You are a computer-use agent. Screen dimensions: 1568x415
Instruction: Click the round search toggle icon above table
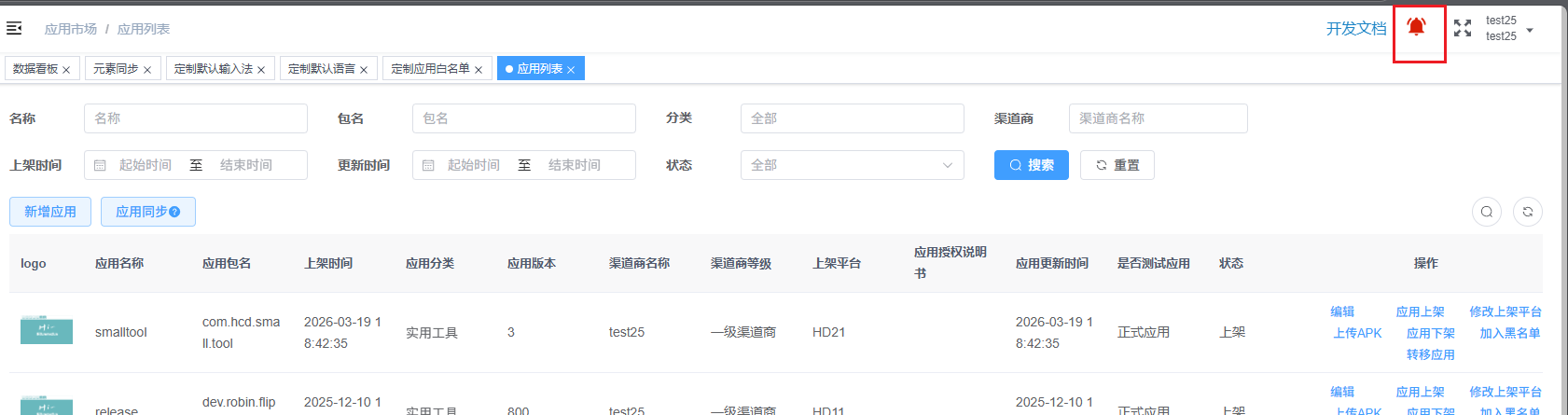1487,212
